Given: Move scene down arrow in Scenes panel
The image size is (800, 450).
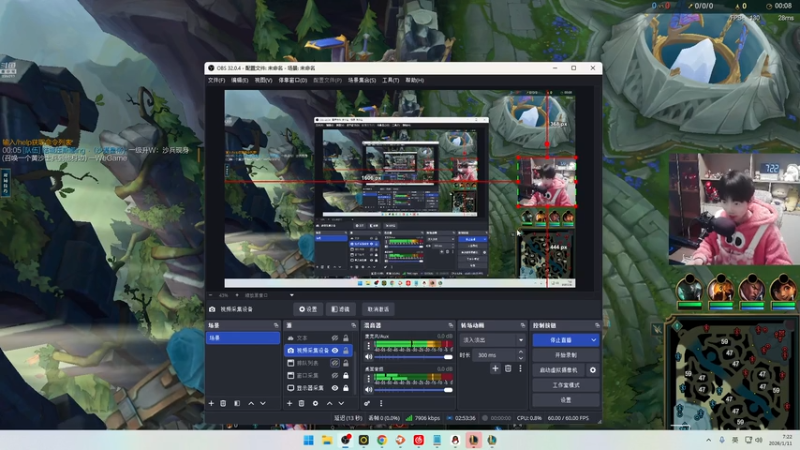Looking at the screenshot, I should click(x=263, y=403).
